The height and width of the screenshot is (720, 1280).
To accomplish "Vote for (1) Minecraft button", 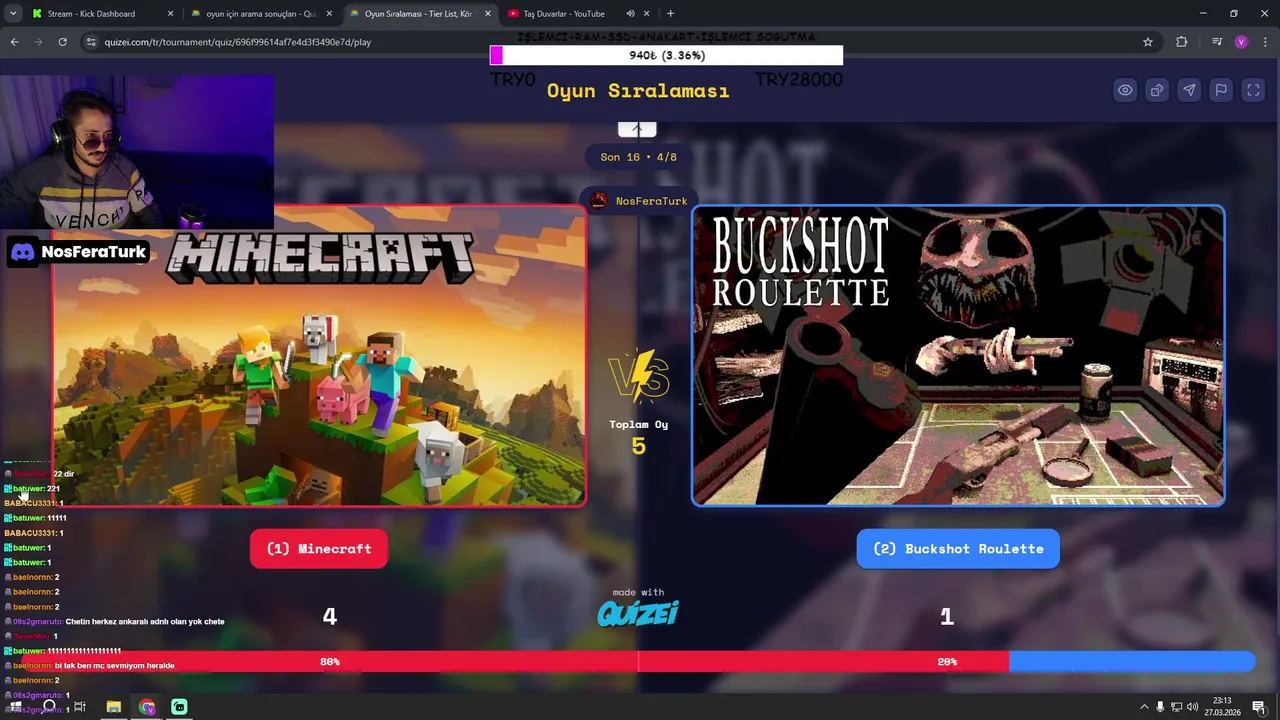I will [319, 549].
